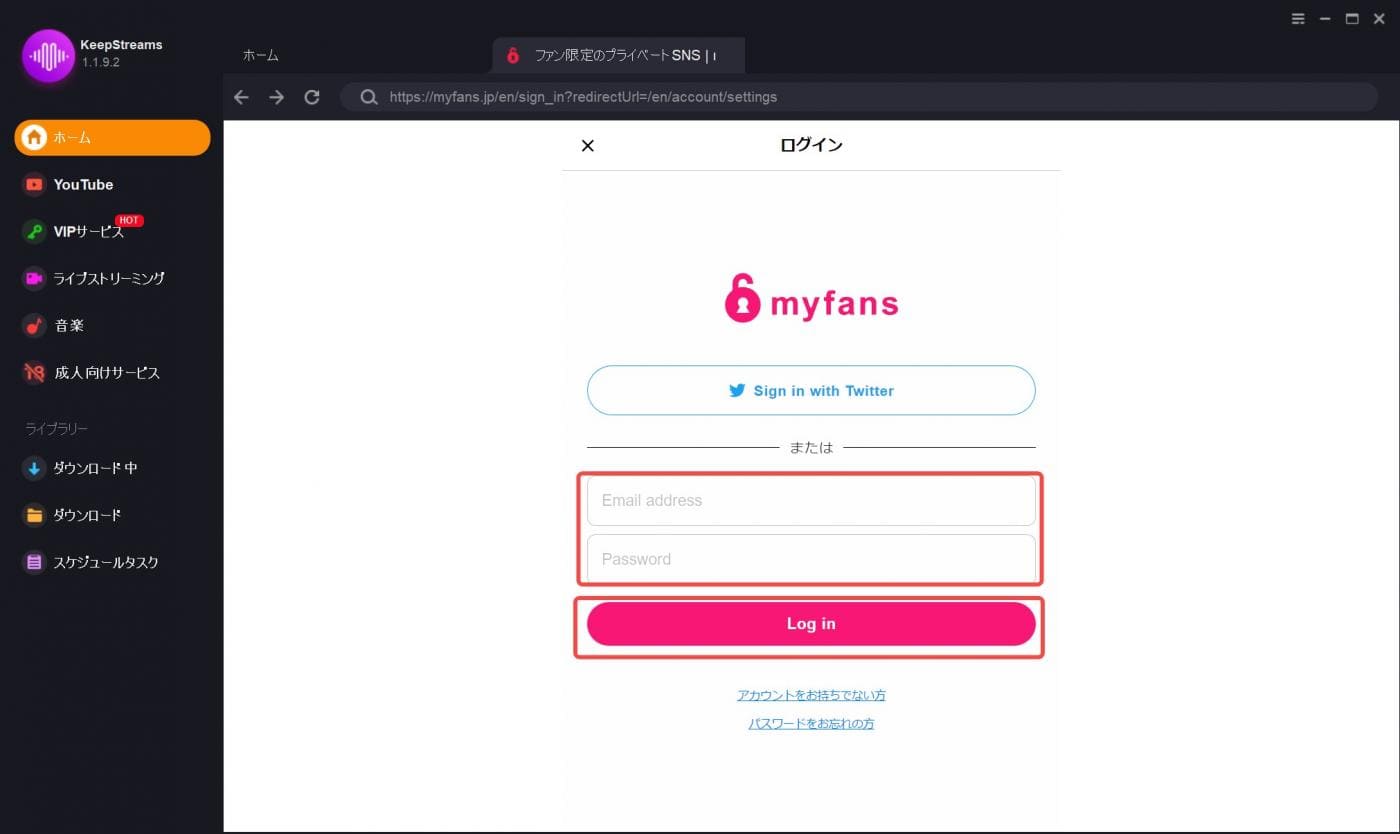Open the hamburger menu
This screenshot has width=1400, height=834.
1298,18
